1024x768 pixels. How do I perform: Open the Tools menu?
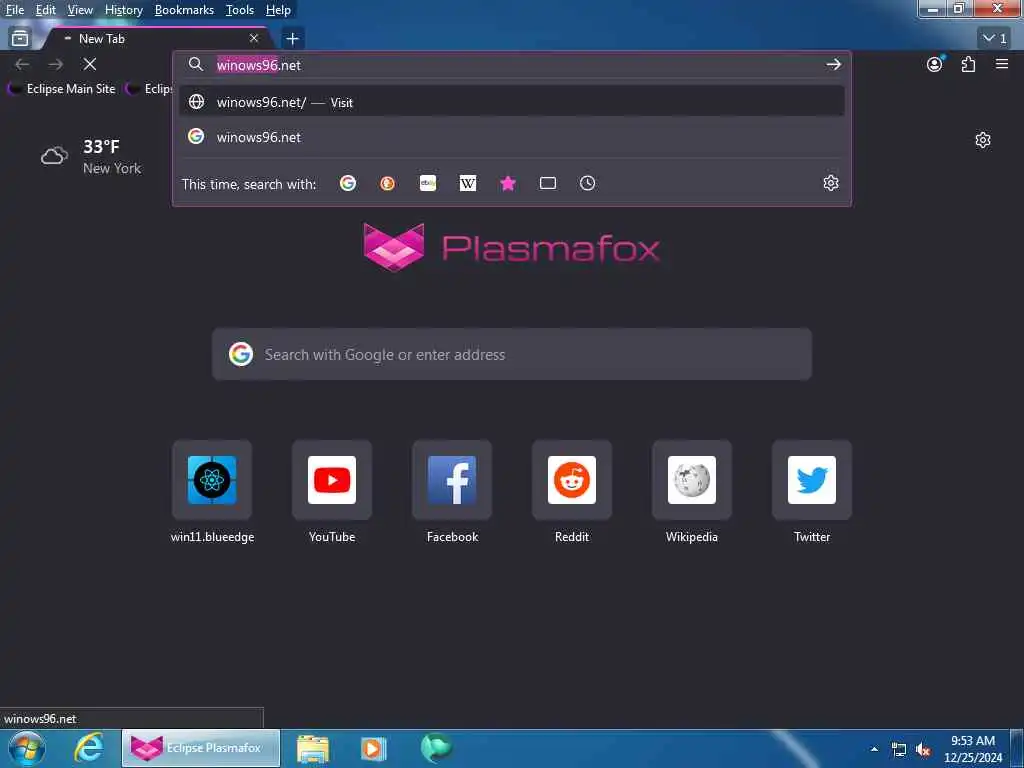(239, 10)
